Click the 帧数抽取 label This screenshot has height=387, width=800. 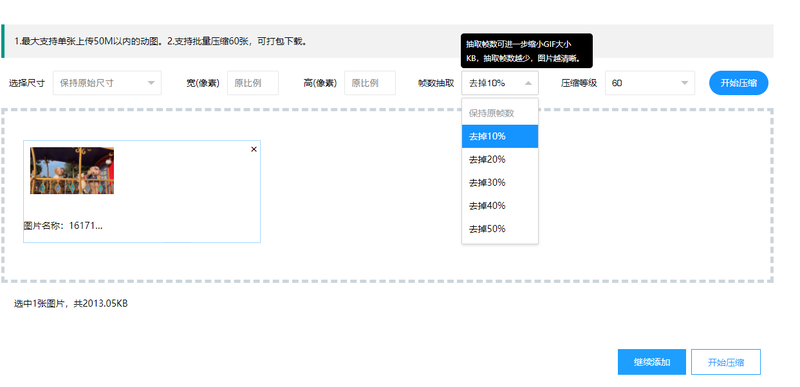(x=436, y=83)
